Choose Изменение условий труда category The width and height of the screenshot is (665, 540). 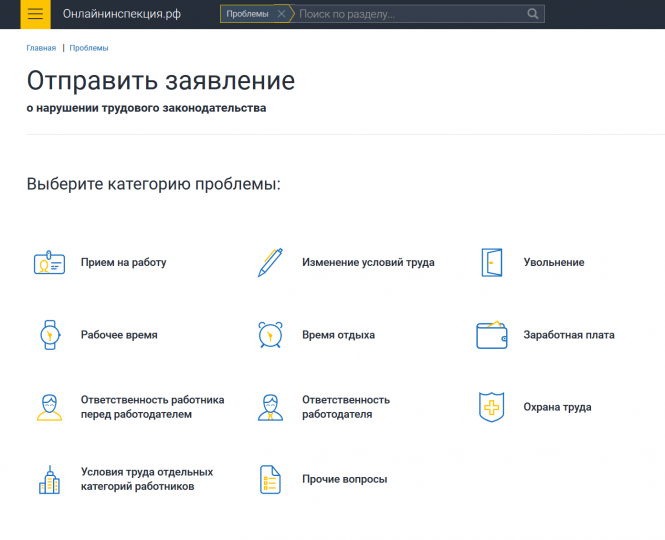pos(368,263)
